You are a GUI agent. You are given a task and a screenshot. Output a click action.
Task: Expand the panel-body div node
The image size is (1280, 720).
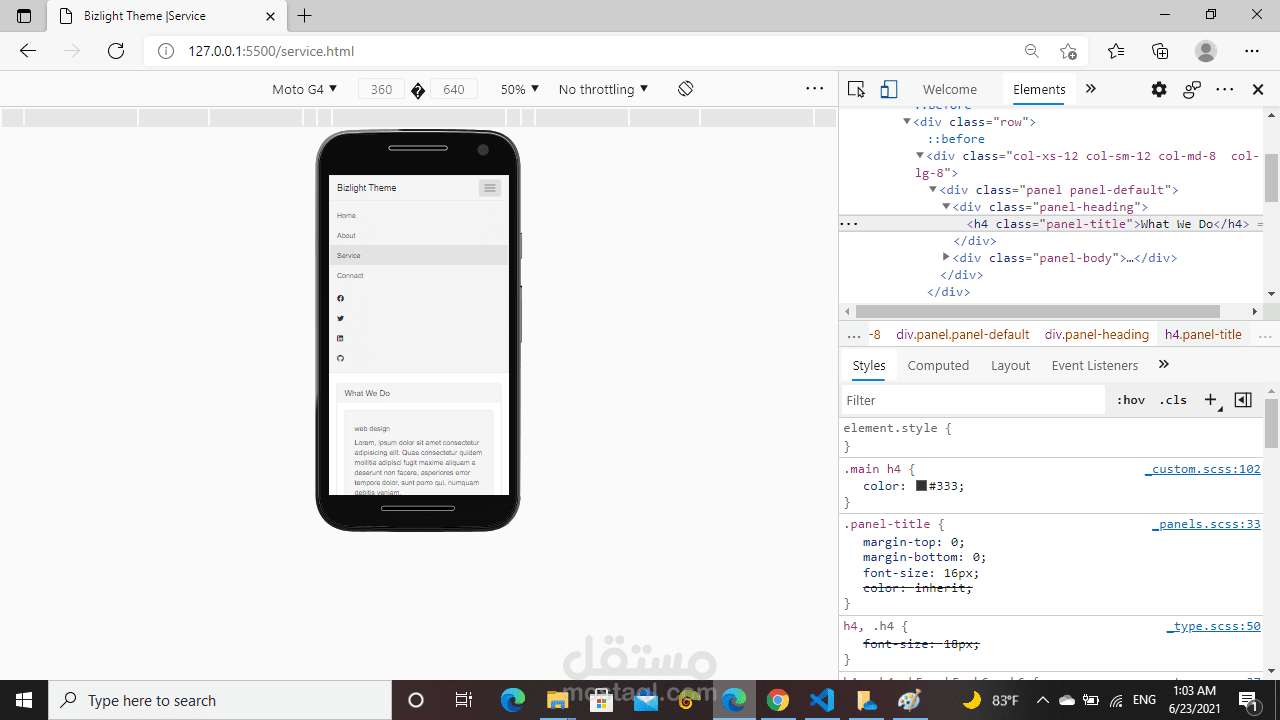click(x=946, y=258)
